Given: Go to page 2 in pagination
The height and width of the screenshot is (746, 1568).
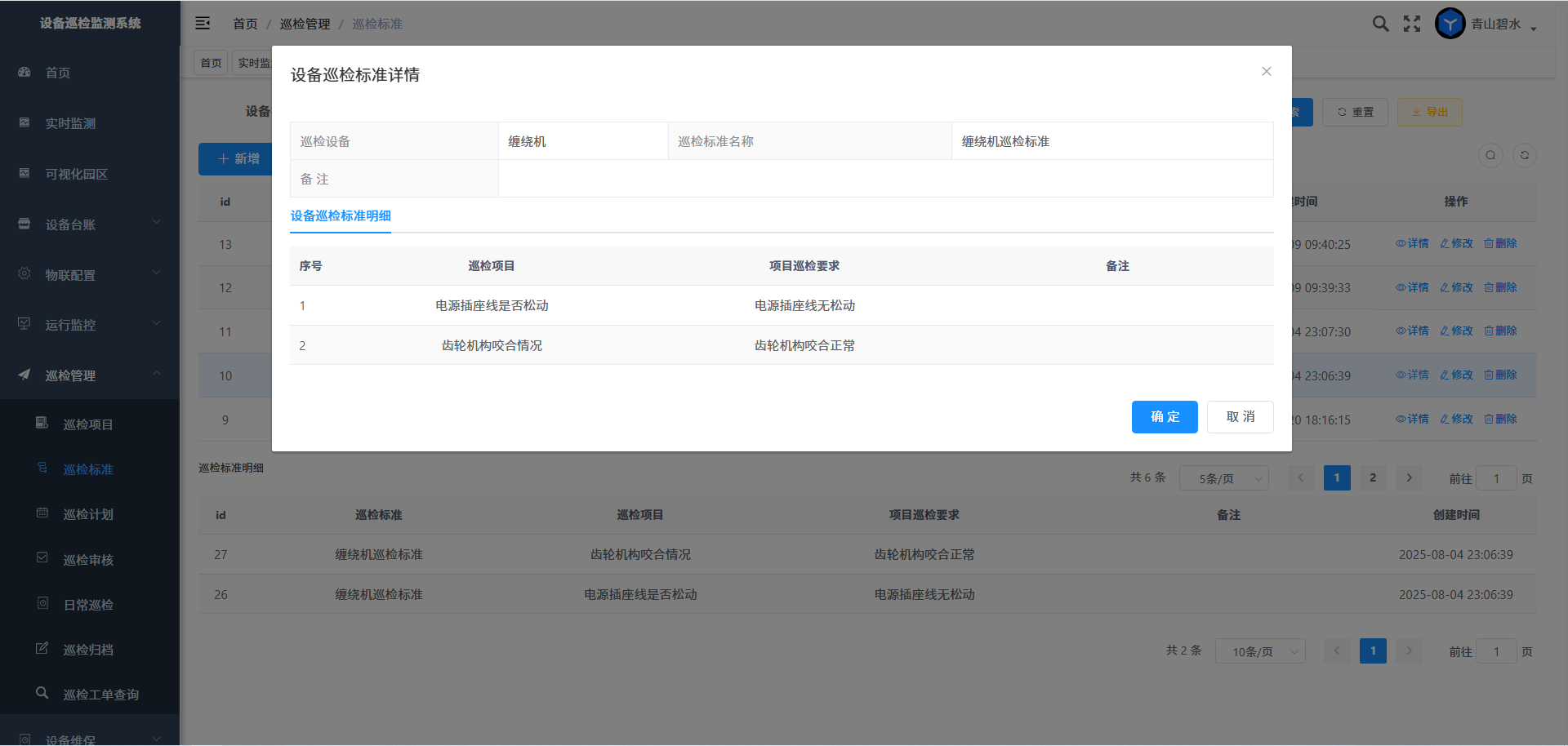Looking at the screenshot, I should tap(1373, 478).
